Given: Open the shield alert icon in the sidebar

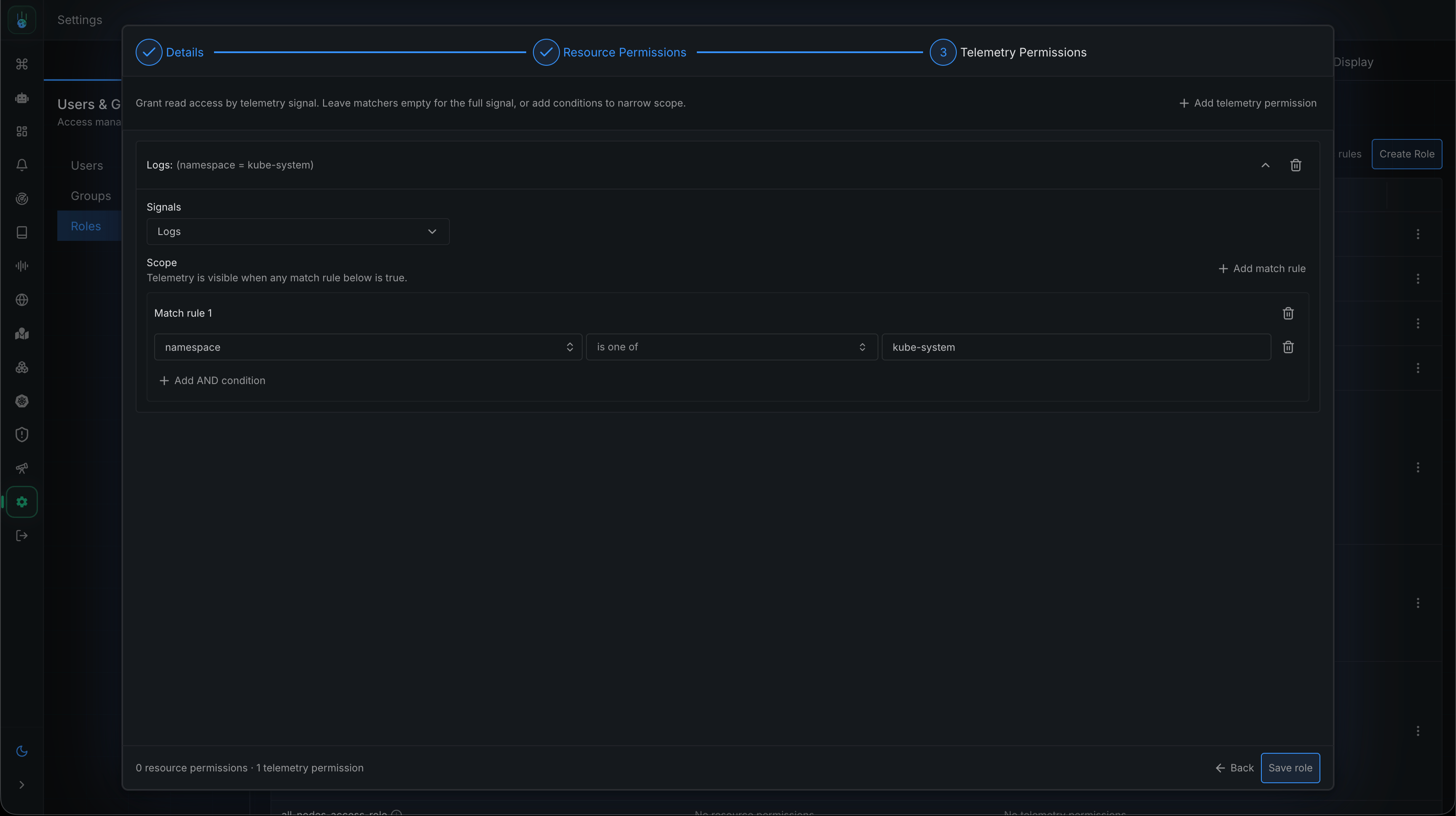Looking at the screenshot, I should click(21, 435).
